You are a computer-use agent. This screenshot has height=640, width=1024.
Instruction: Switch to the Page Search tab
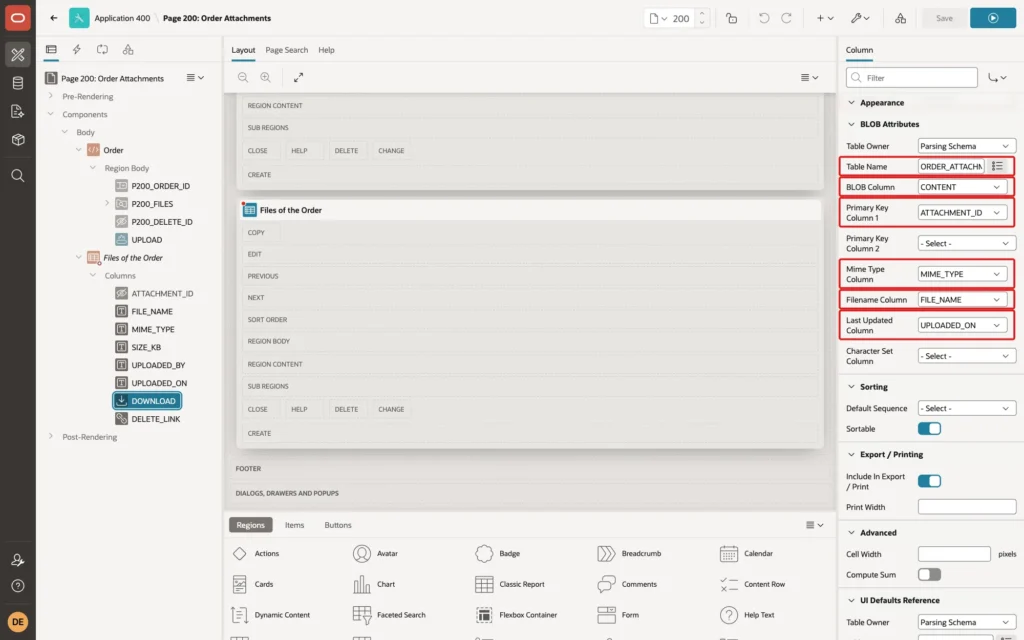click(286, 50)
